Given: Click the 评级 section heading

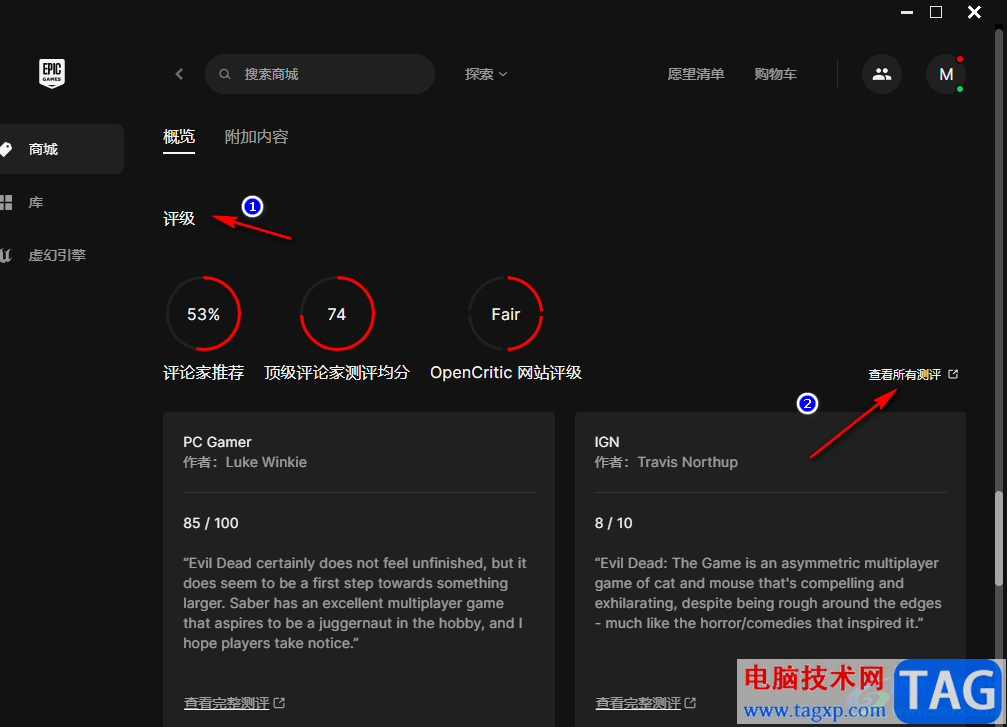Looking at the screenshot, I should coord(179,218).
